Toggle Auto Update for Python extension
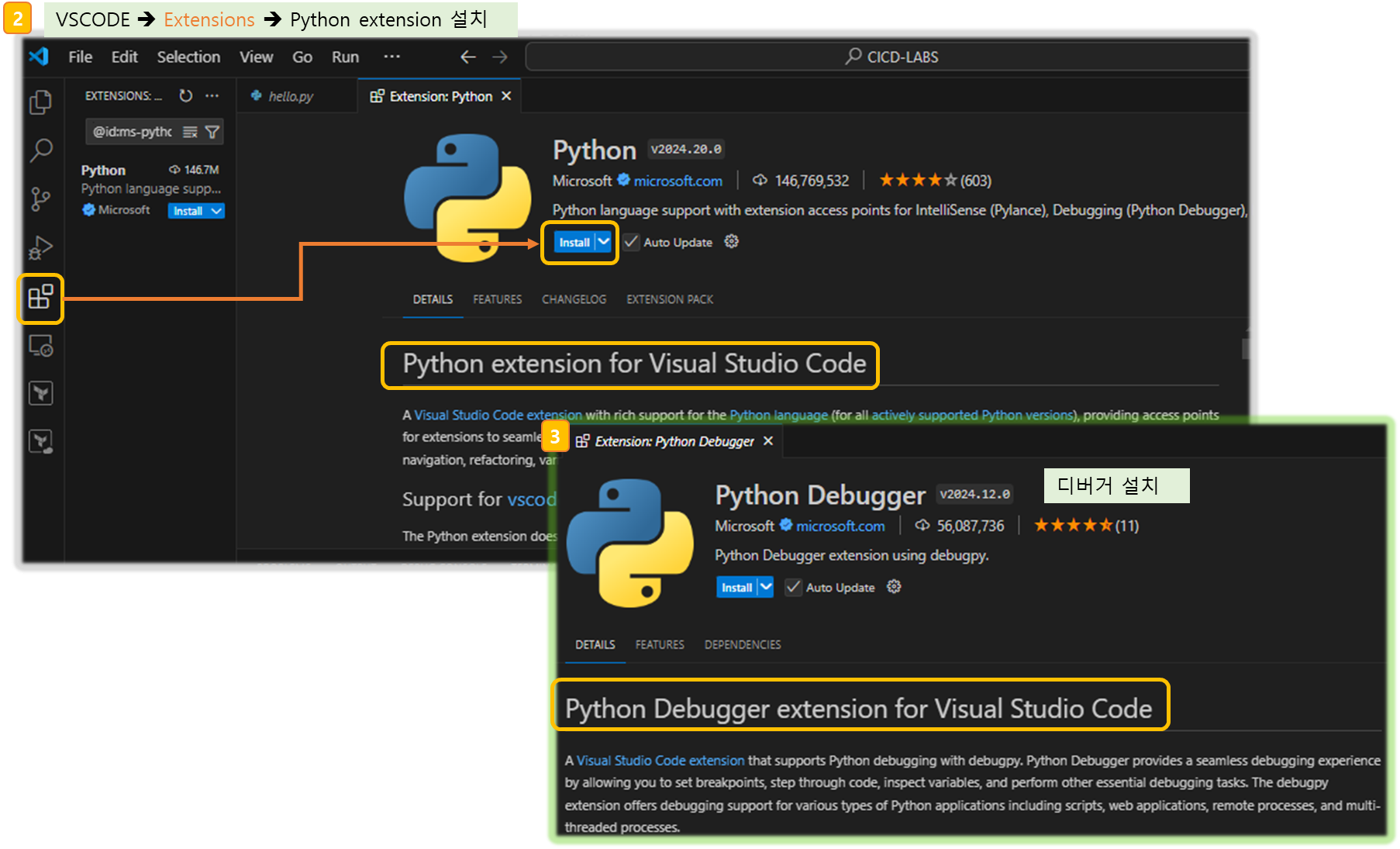 click(x=631, y=242)
